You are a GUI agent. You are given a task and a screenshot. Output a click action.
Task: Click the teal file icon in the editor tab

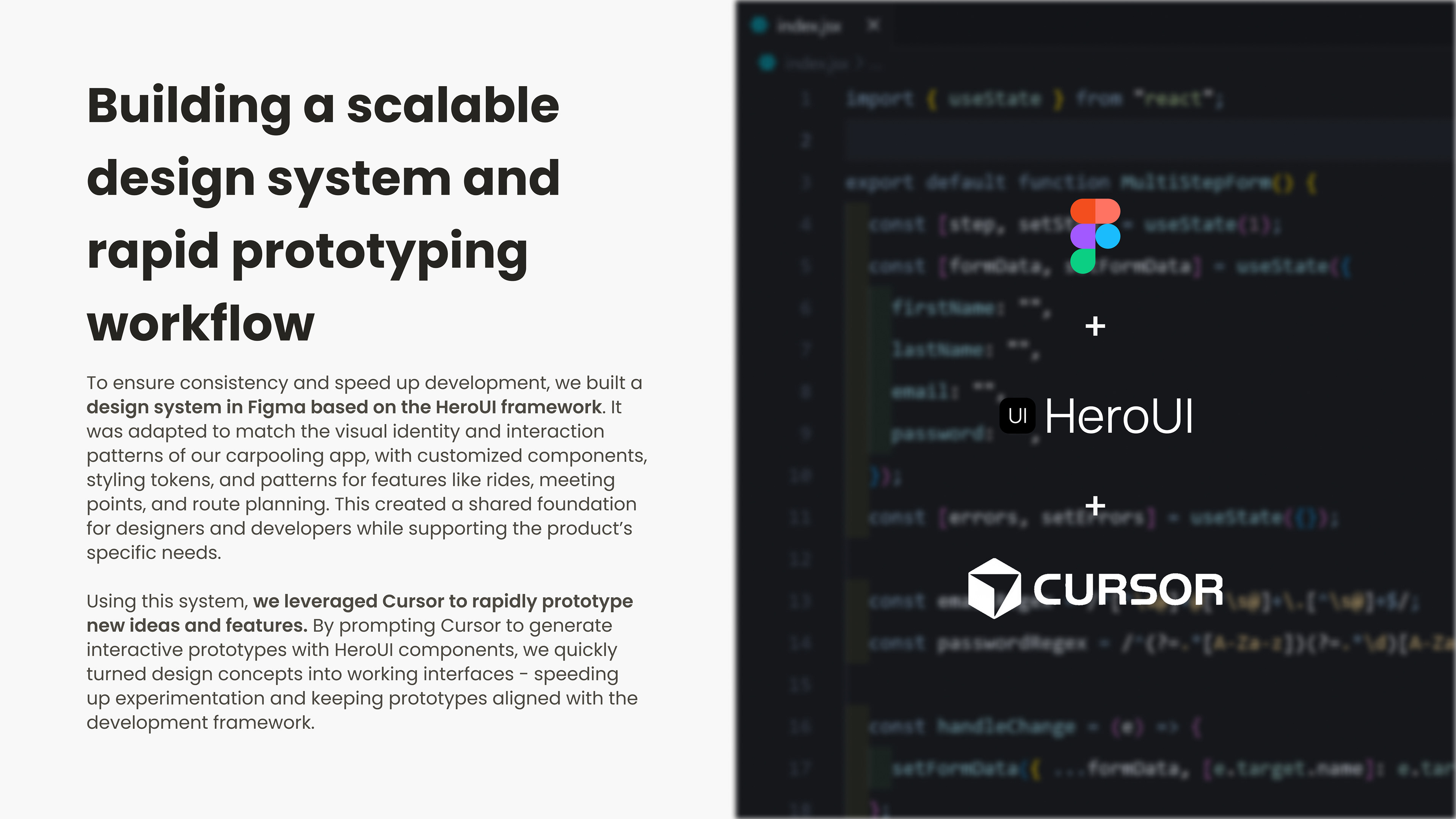(x=759, y=25)
